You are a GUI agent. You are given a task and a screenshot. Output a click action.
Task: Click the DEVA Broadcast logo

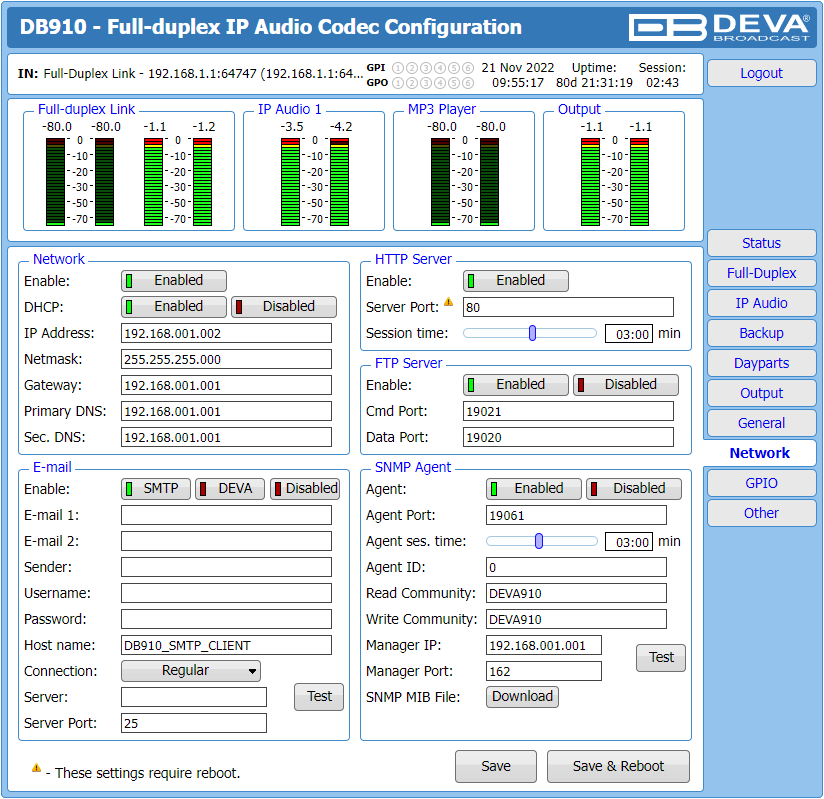[719, 27]
